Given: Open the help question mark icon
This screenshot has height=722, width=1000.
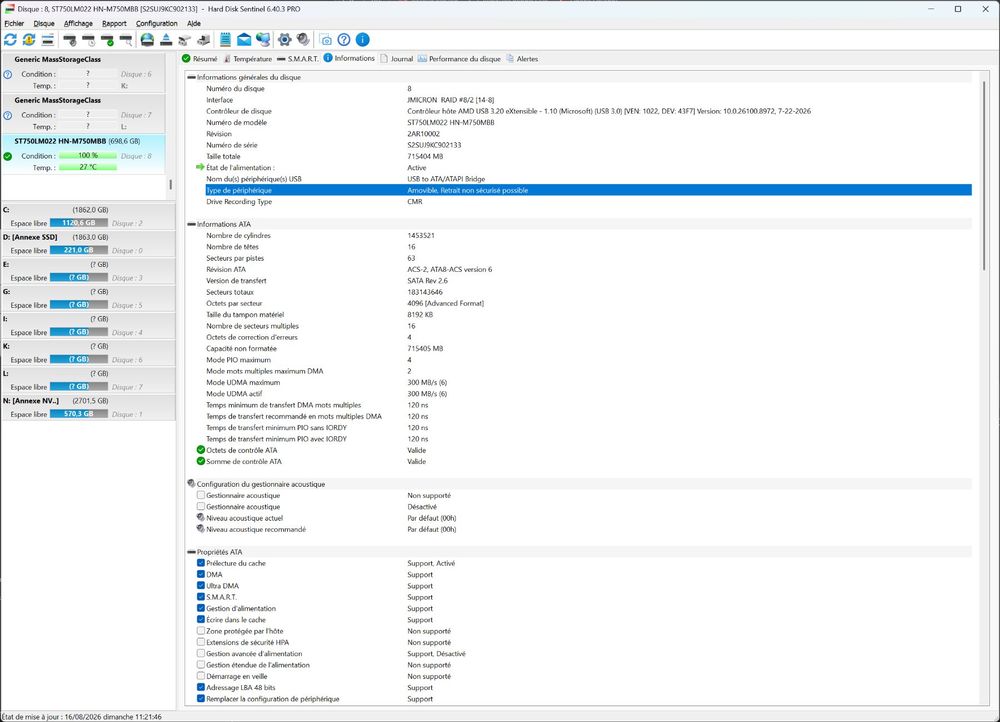Looking at the screenshot, I should pos(344,40).
